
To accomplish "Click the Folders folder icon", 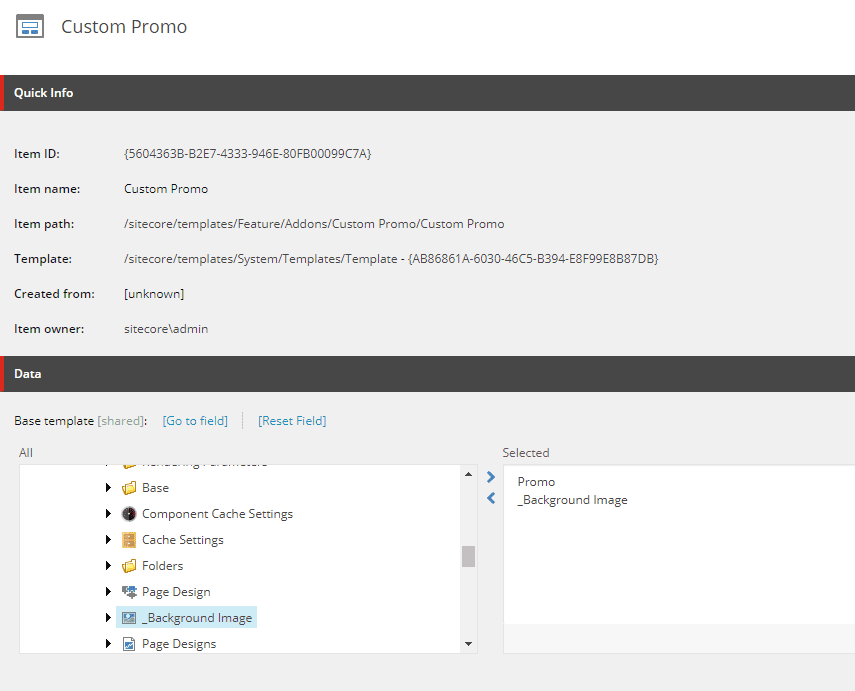I will pyautogui.click(x=128, y=566).
